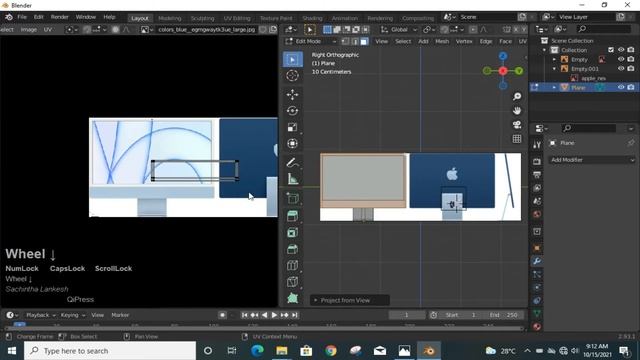Expand the Plane item in outliner
Viewport: 640px width, 360px height.
[x=554, y=88]
